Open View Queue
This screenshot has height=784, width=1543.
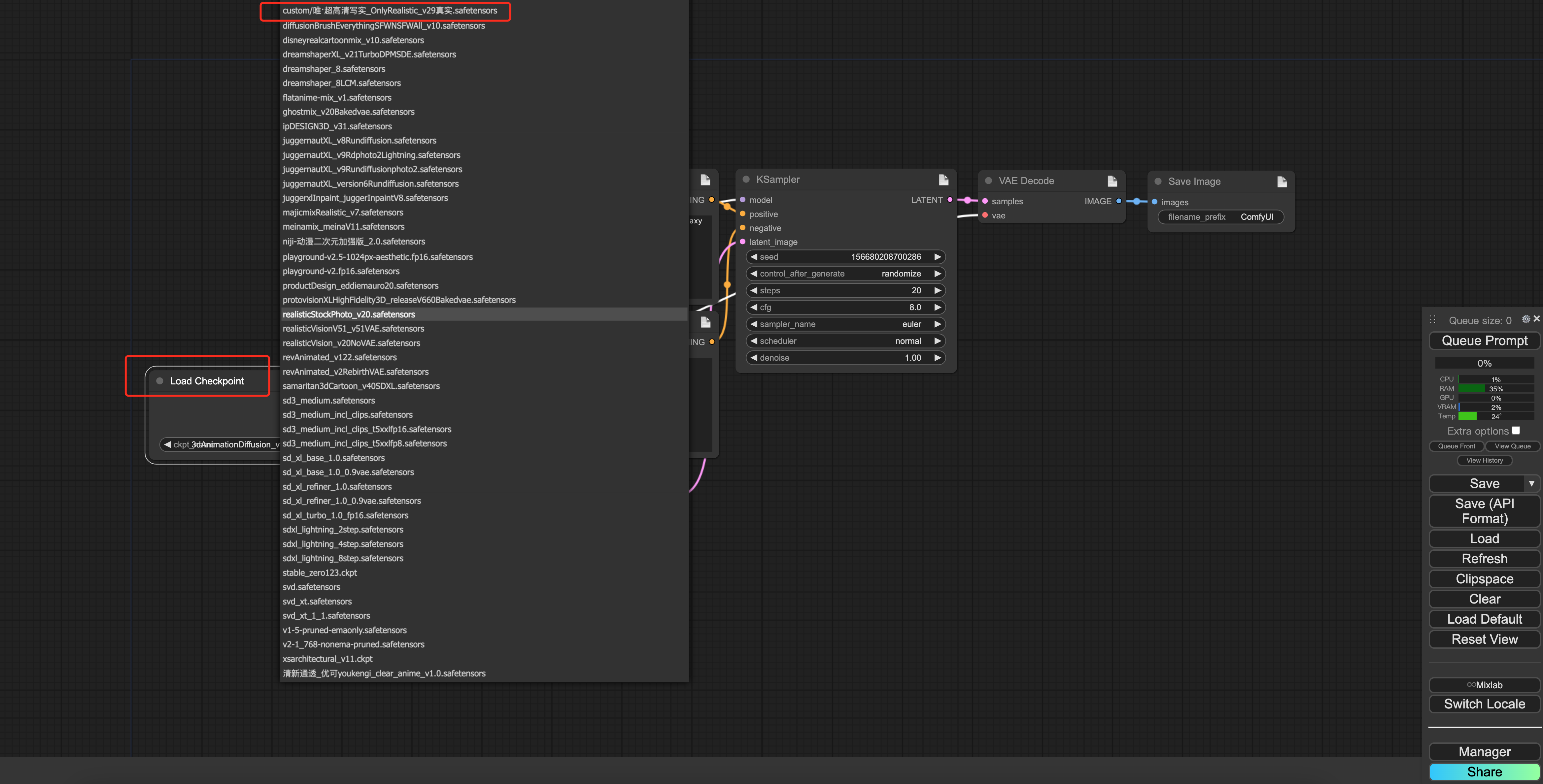point(1512,446)
